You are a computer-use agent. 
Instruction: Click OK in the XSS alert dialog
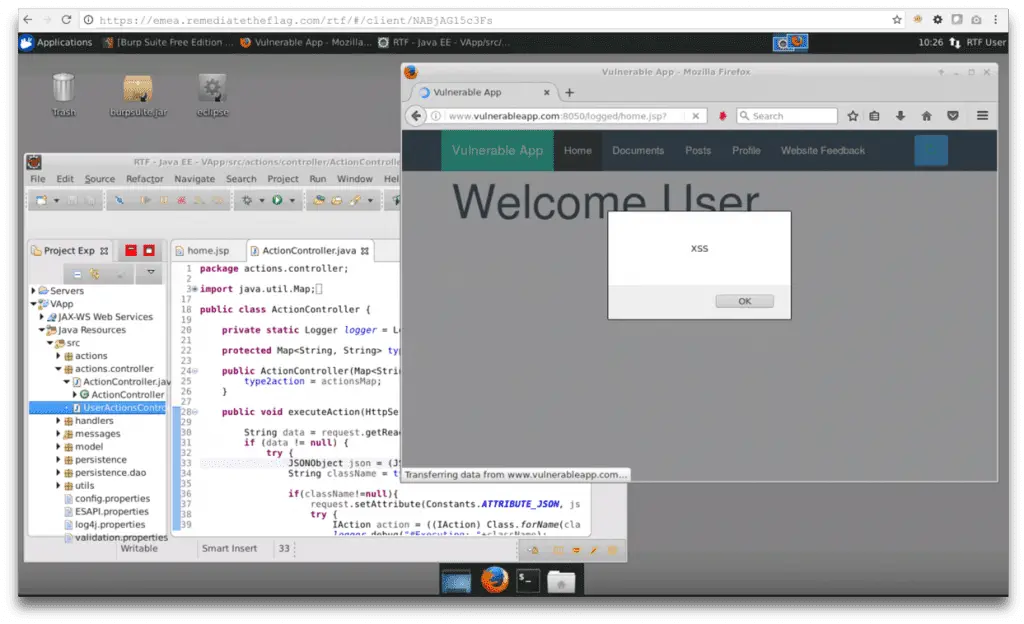coord(744,301)
